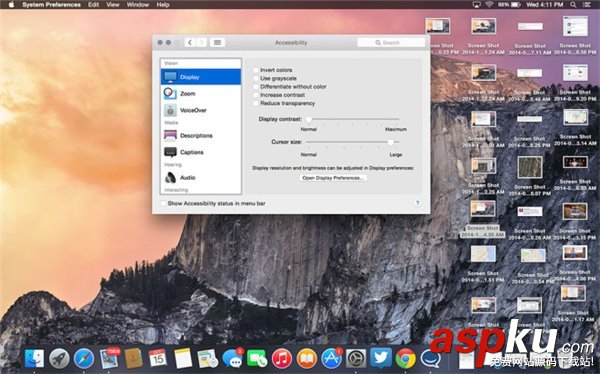Toggle Differentiate without color
Viewport: 600px width, 374px height.
pyautogui.click(x=256, y=87)
